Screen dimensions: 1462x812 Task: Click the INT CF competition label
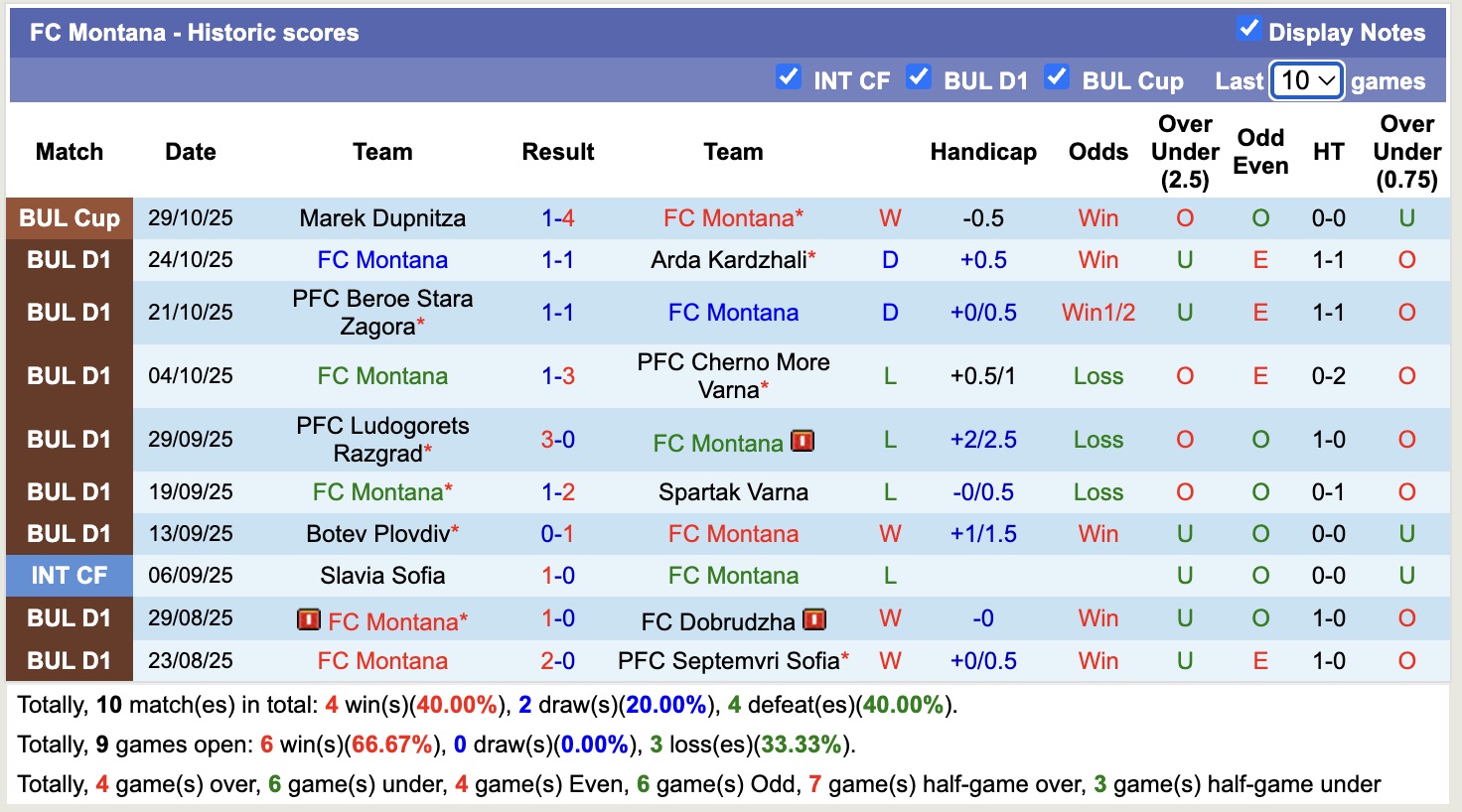click(70, 576)
